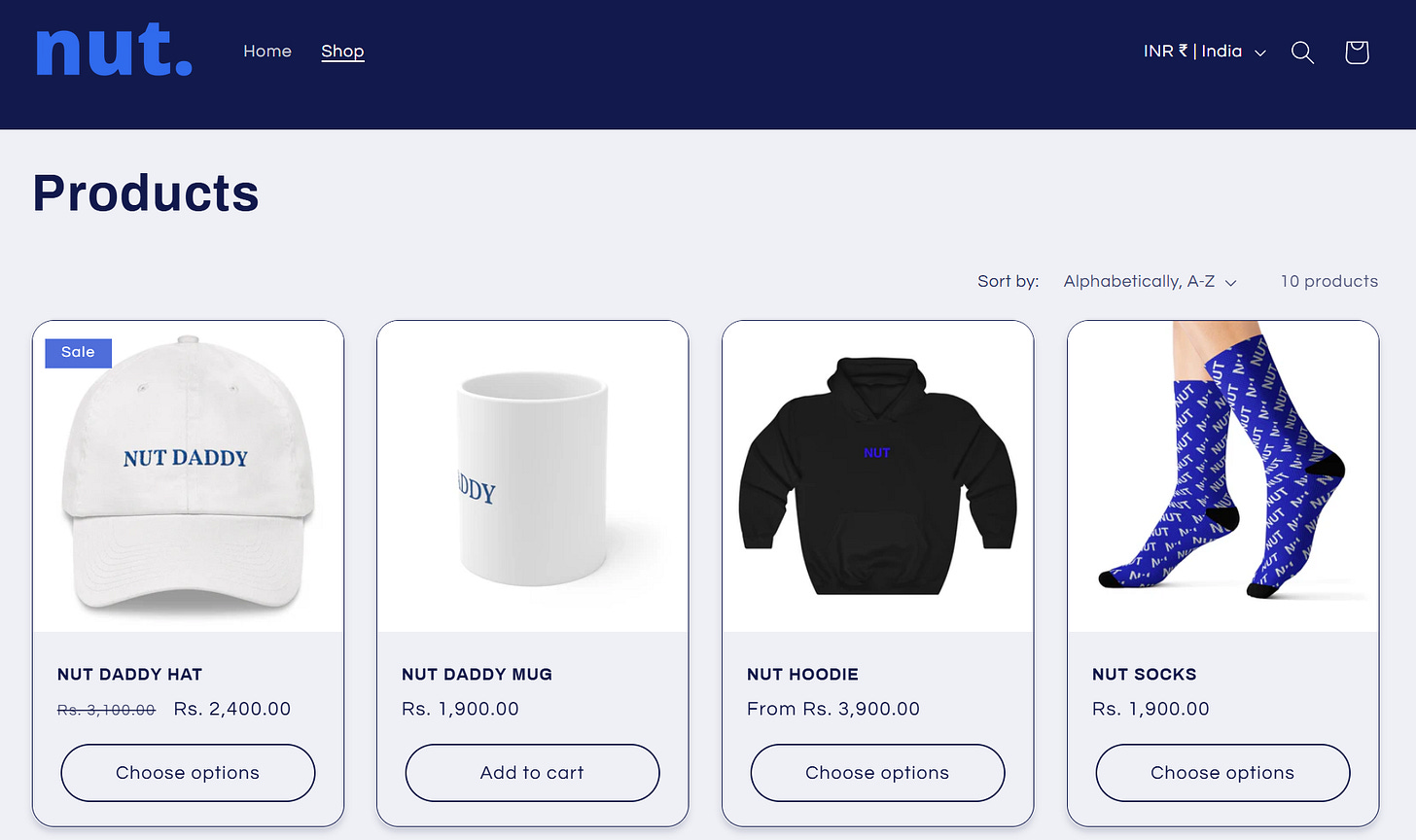
Task: Open the Nut Daddy Hat title link
Action: 129,675
